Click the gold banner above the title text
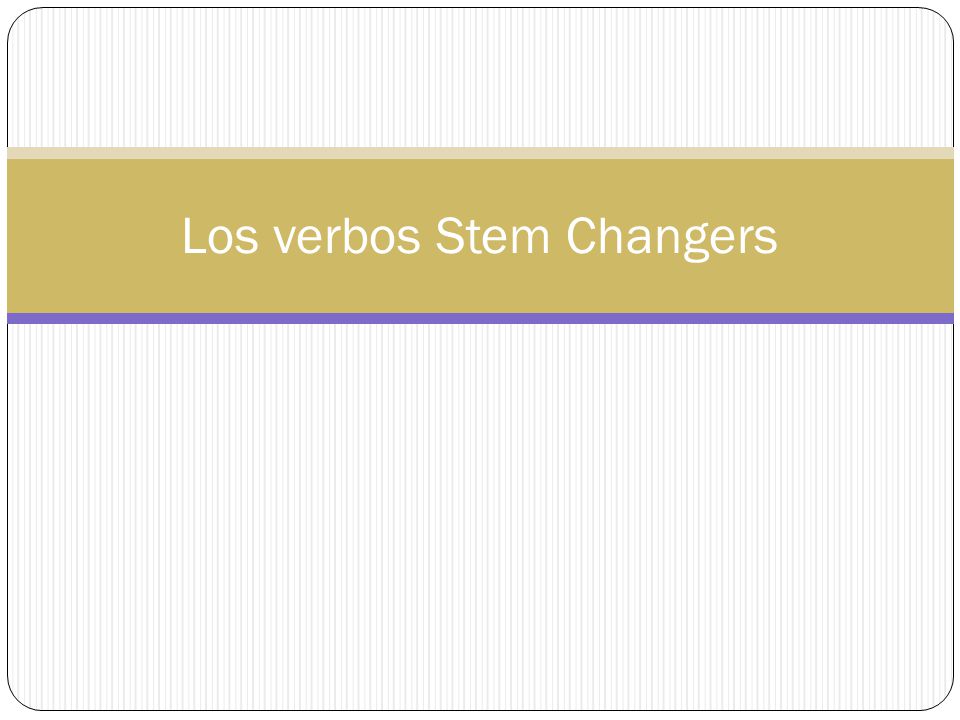The image size is (960, 720). pos(480,184)
